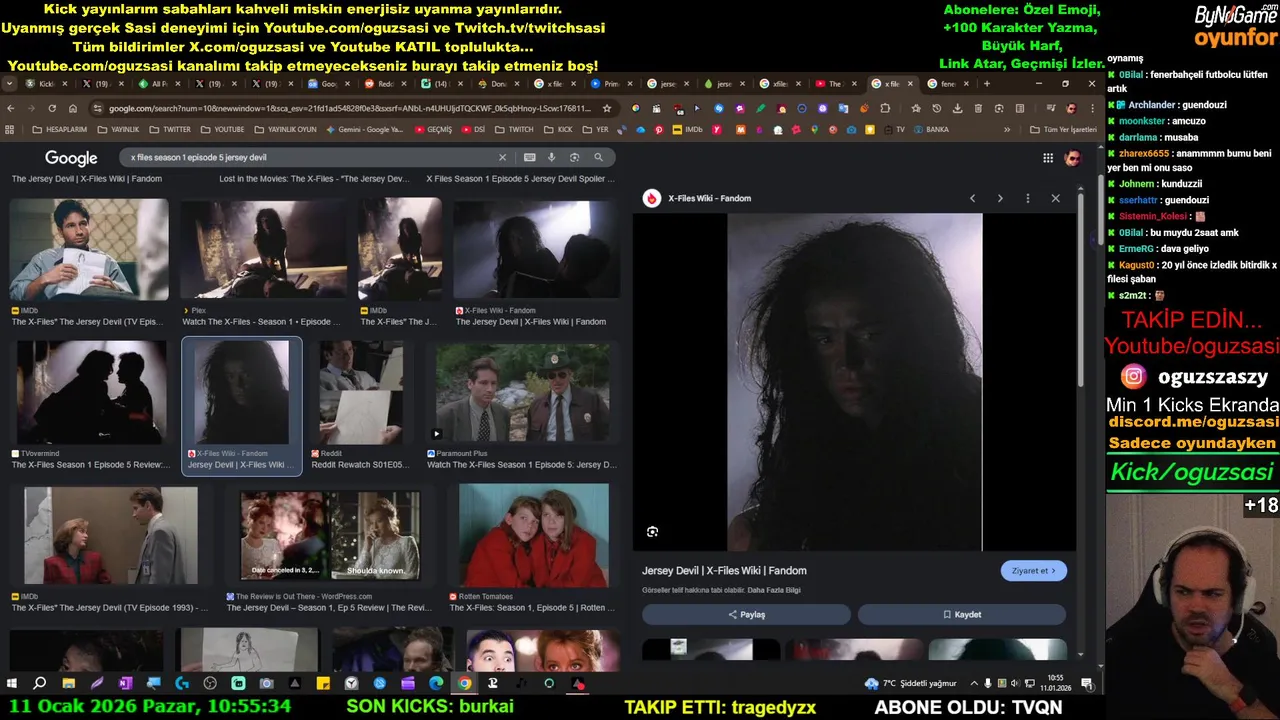The width and height of the screenshot is (1280, 720).
Task: Show previous image in preview panel
Action: (972, 198)
